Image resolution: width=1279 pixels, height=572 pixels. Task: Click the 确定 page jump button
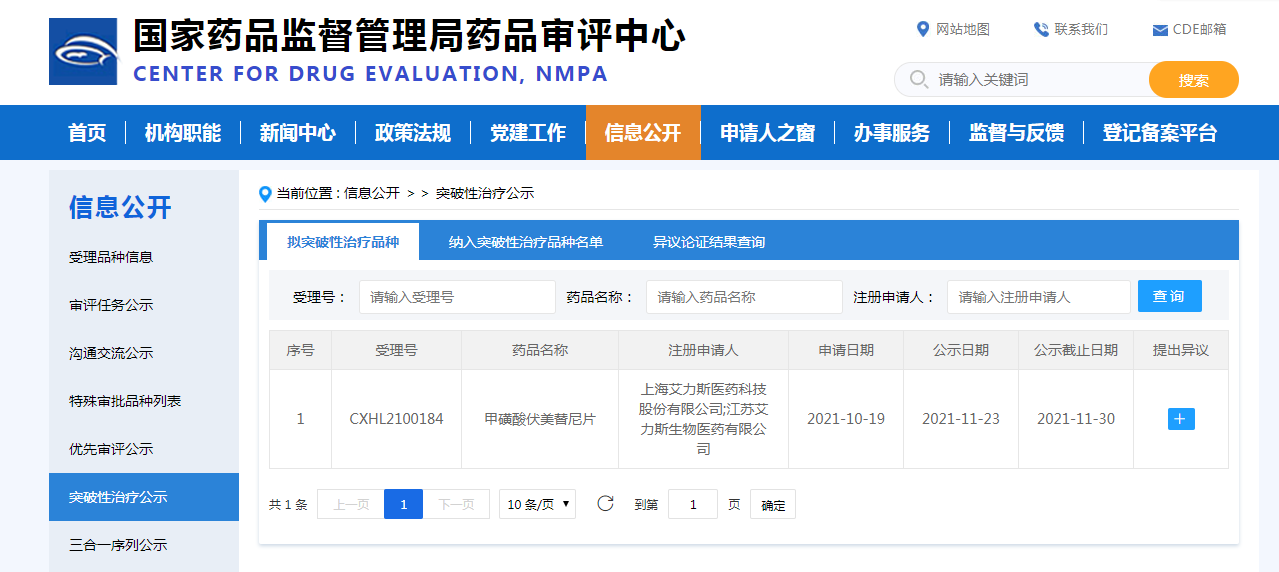pos(773,505)
